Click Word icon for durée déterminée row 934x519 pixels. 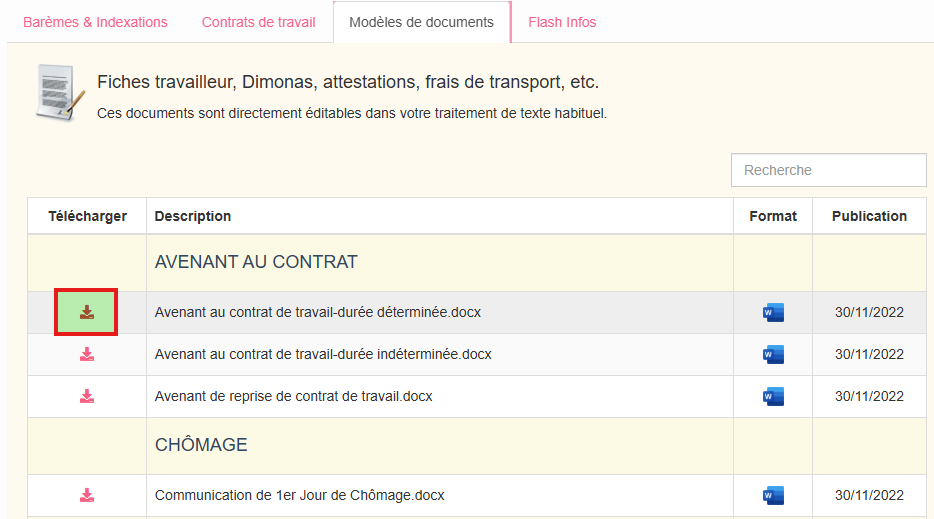click(772, 313)
